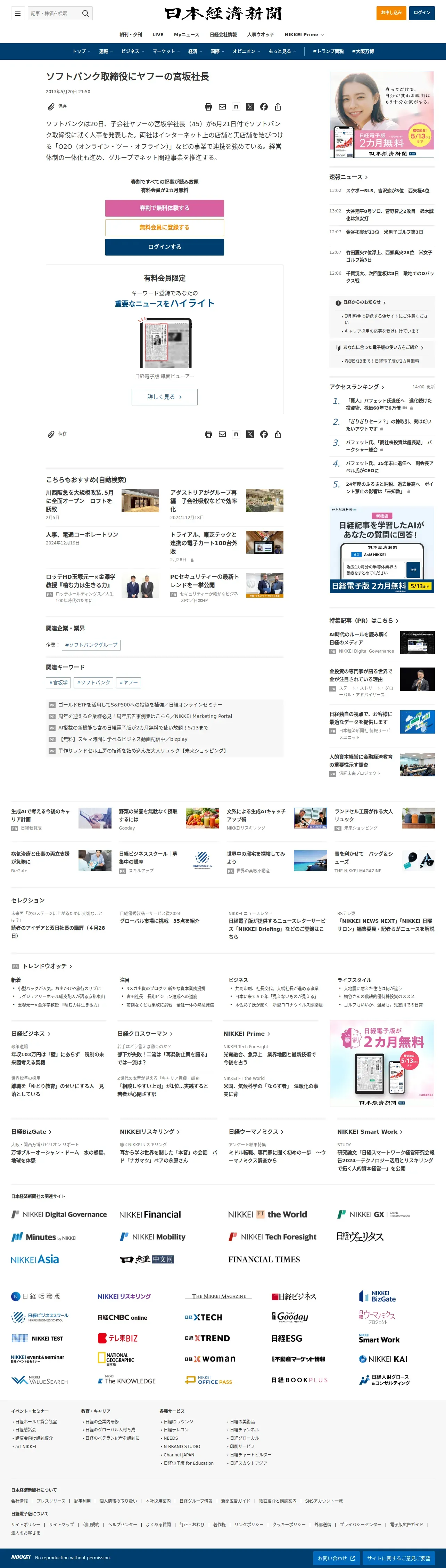Click the note icon below the 有料会員限定 box
The height and width of the screenshot is (1568, 446).
tap(236, 434)
